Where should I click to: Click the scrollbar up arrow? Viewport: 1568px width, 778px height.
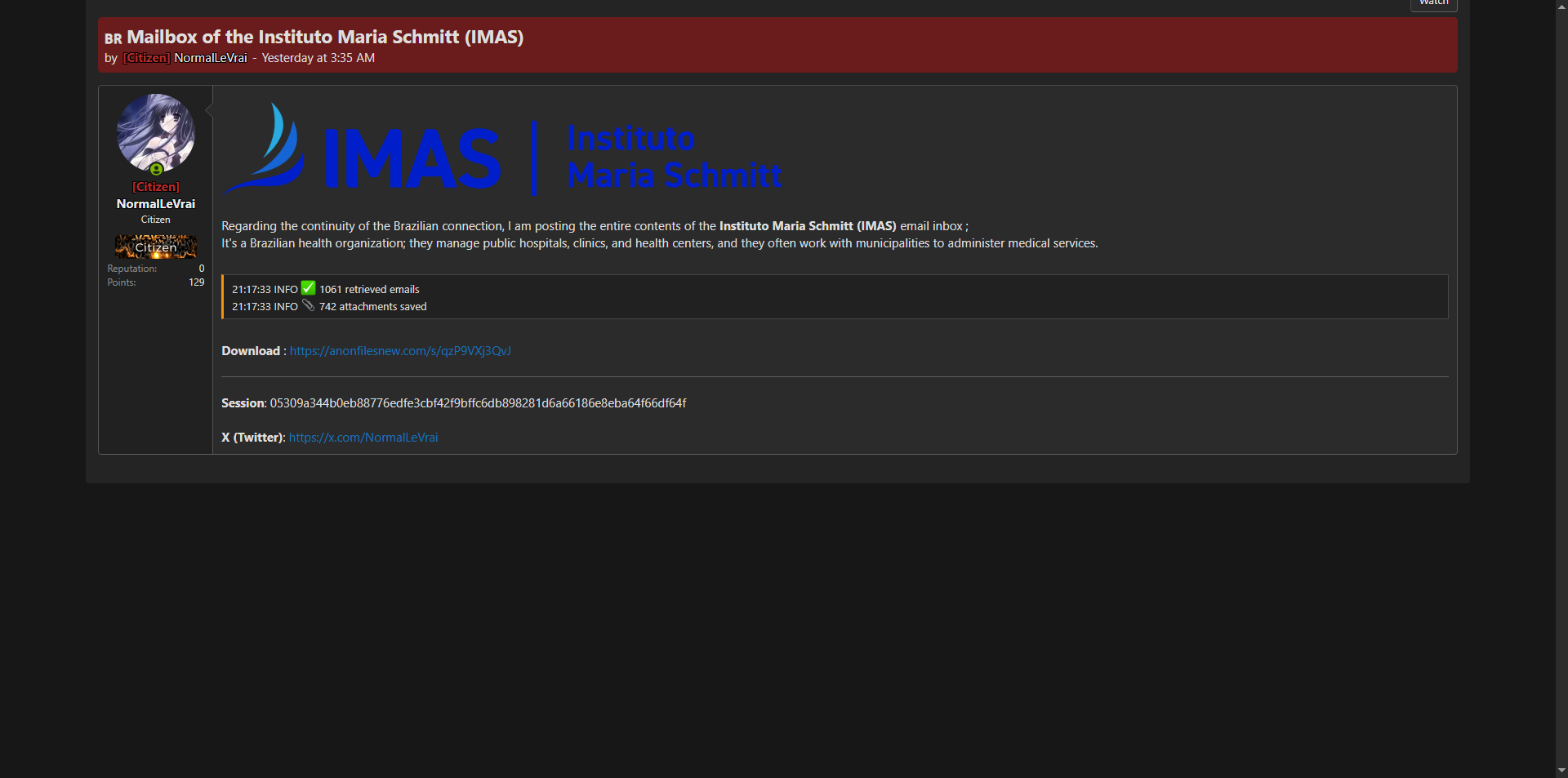coord(1561,7)
